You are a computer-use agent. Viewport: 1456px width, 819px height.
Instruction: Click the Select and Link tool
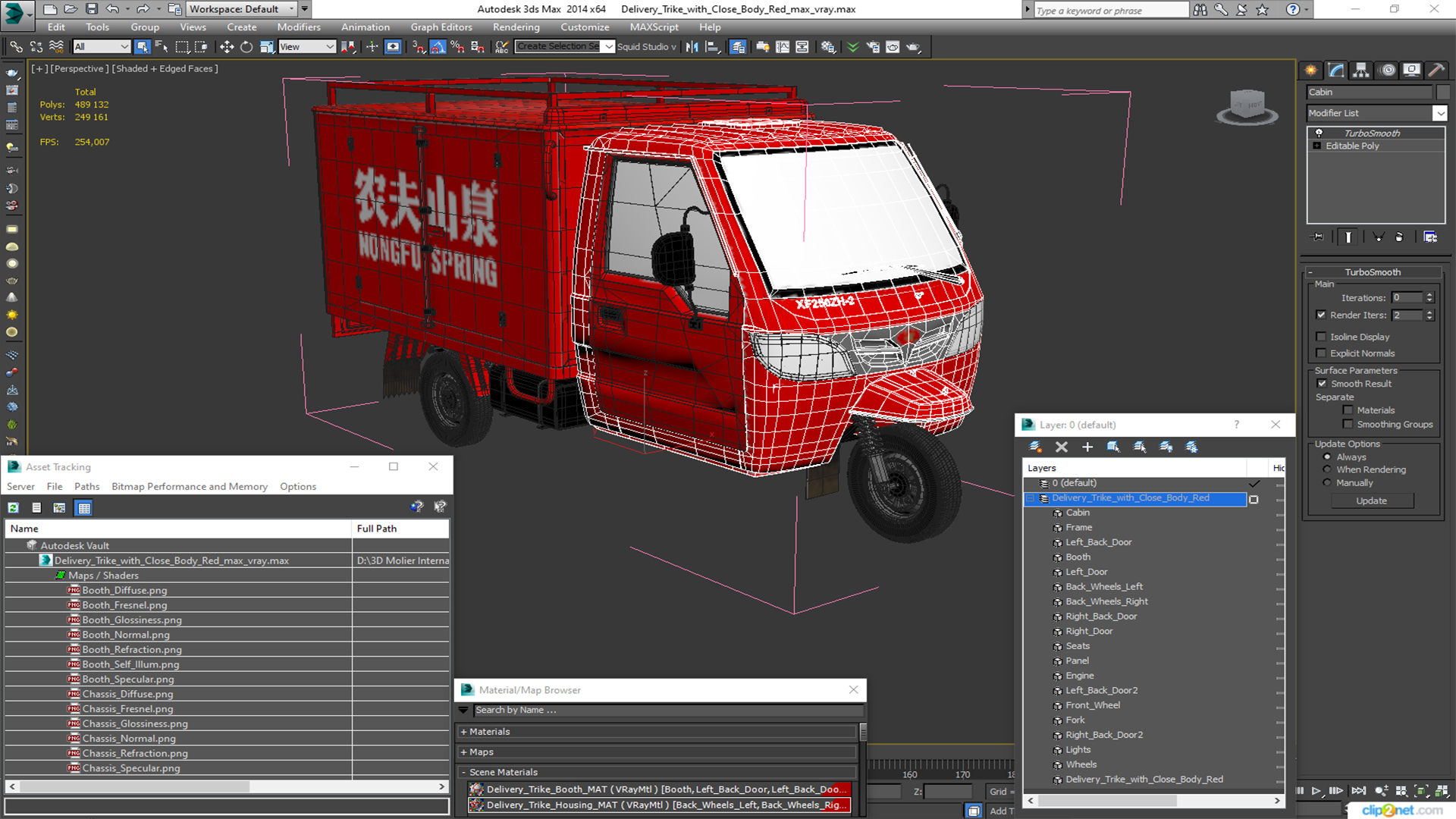pyautogui.click(x=15, y=47)
